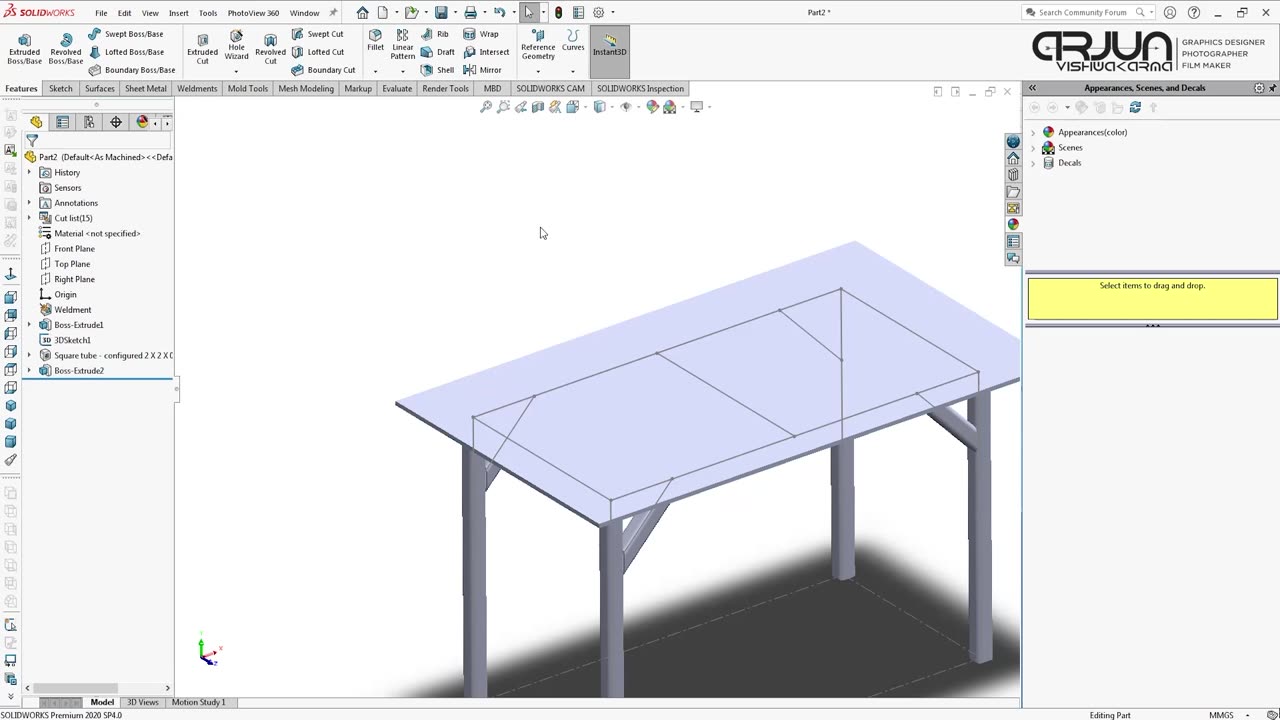Expand the Annotations tree node
The image size is (1280, 720).
click(x=29, y=203)
